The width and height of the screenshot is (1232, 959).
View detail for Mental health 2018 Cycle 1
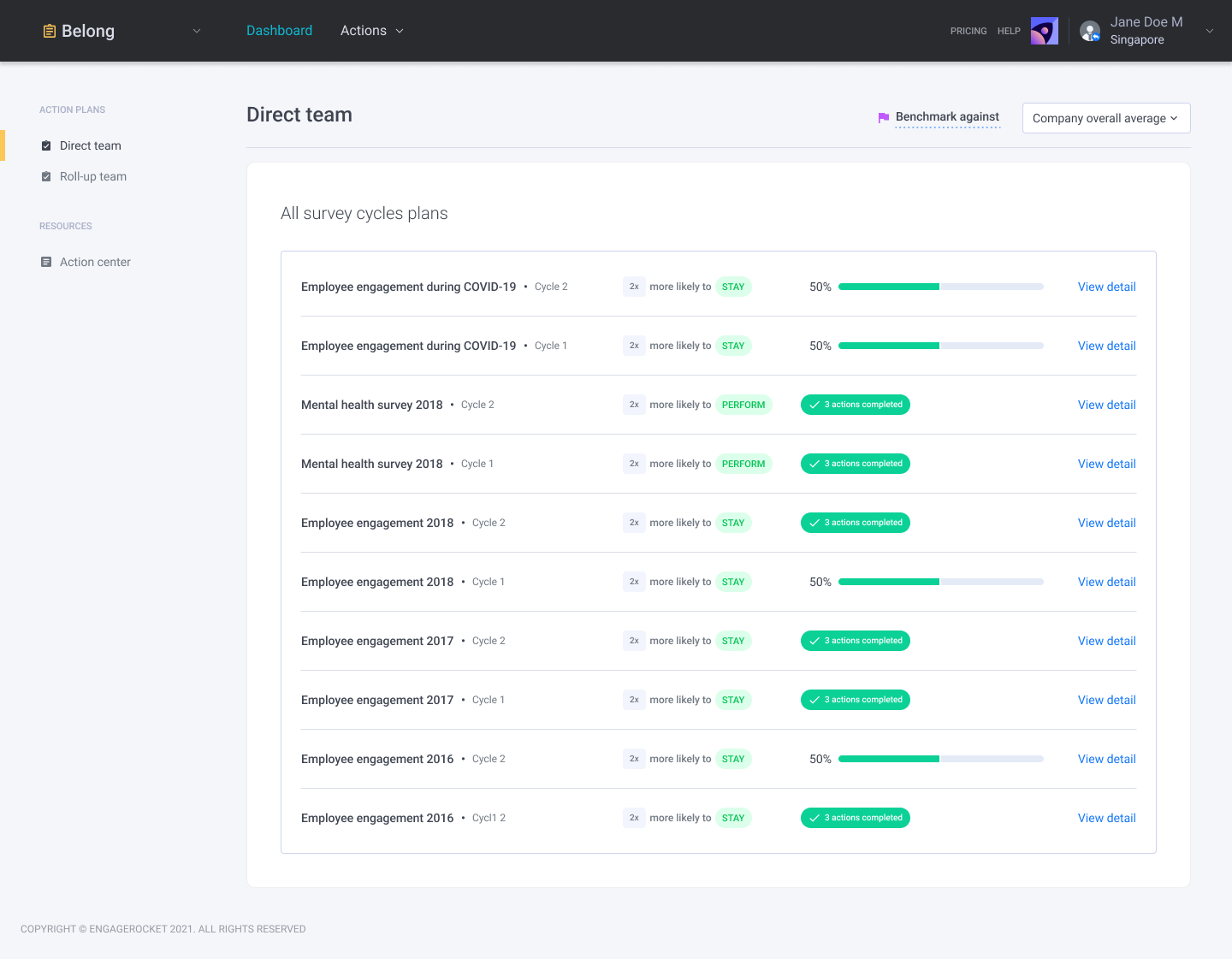(x=1107, y=464)
